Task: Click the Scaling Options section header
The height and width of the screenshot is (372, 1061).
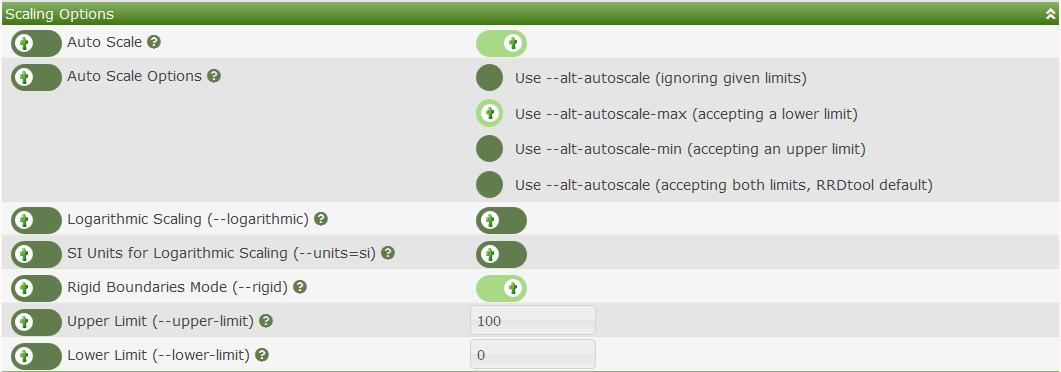Action: 530,14
